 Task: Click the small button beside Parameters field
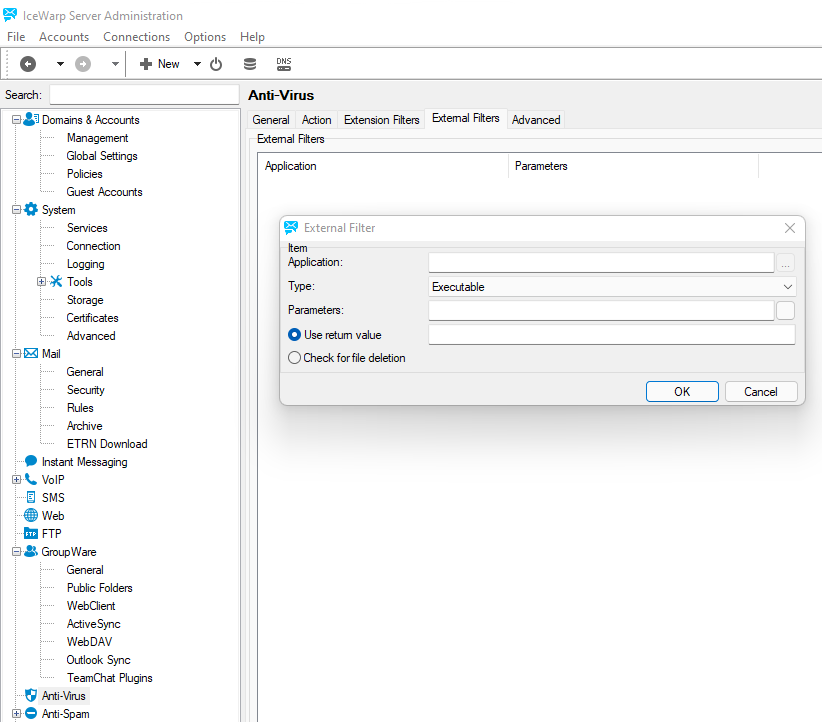(x=785, y=310)
